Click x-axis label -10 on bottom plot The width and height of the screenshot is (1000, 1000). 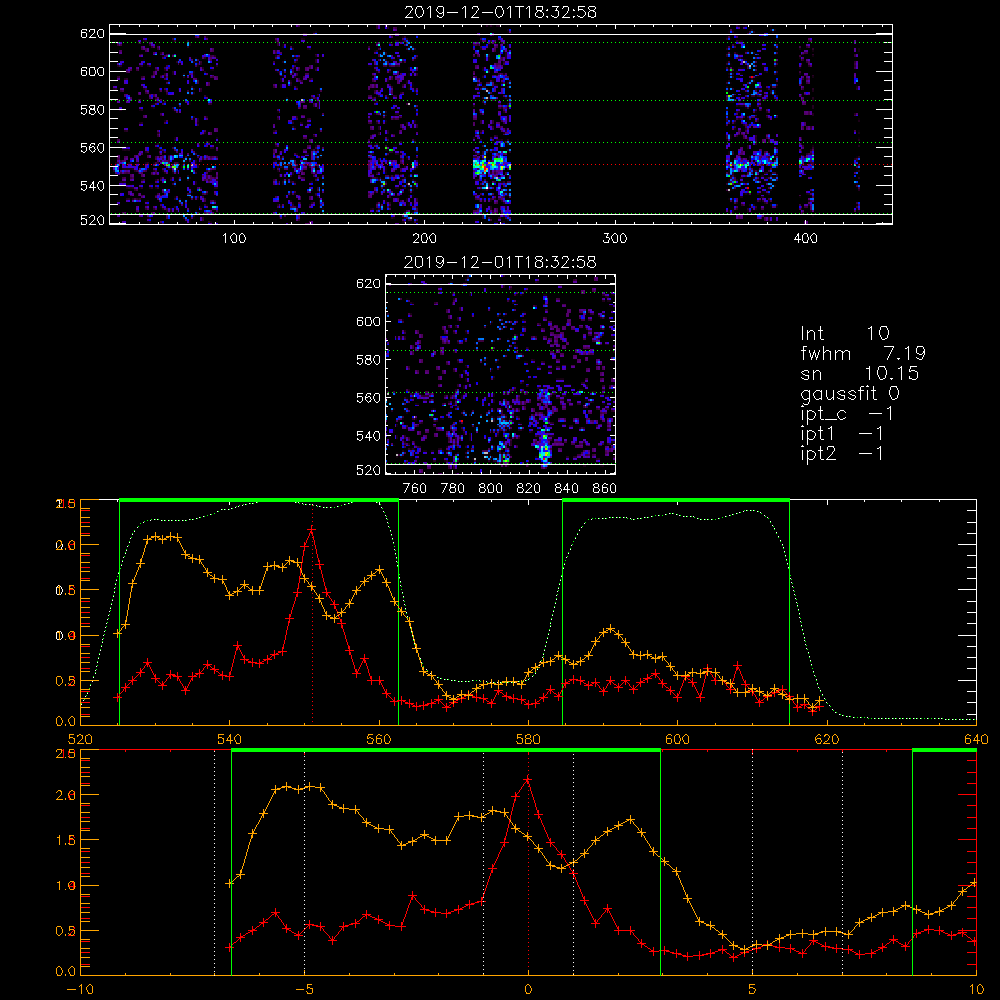(80, 989)
